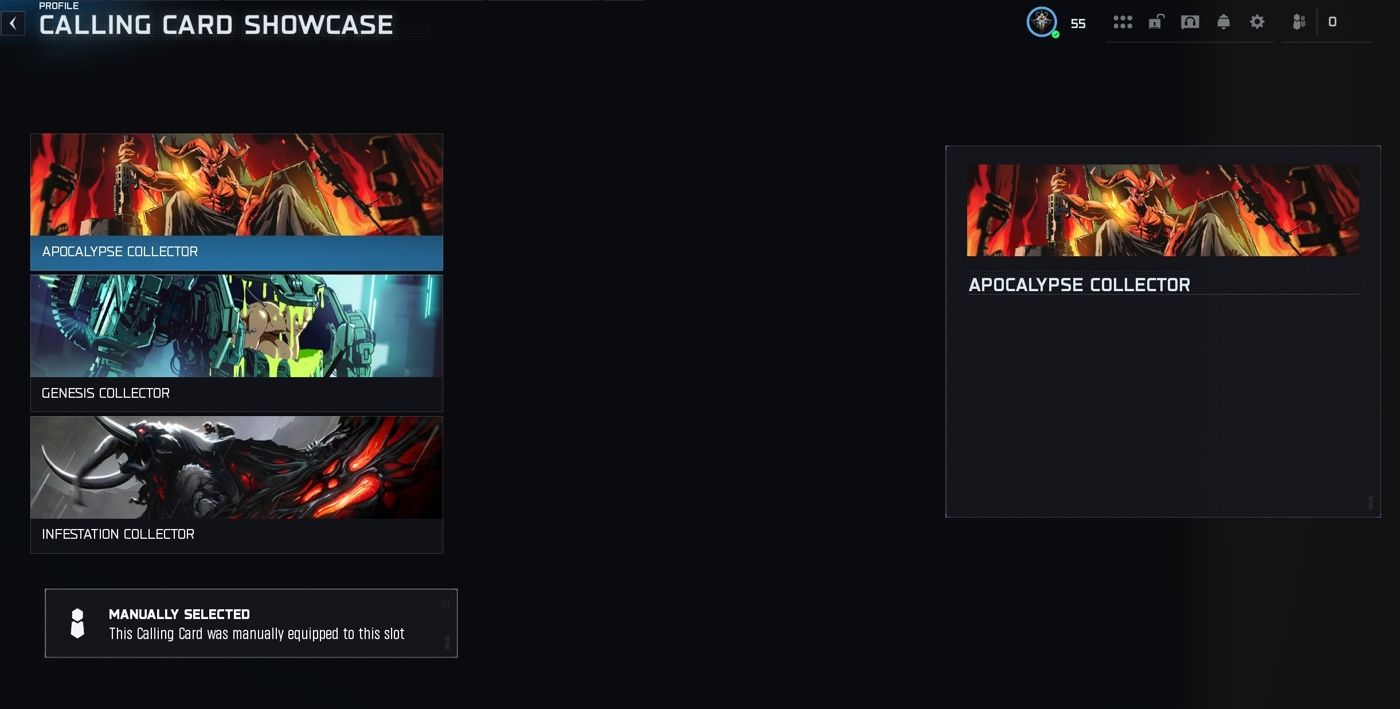Go back using the top-left arrow

(13, 23)
